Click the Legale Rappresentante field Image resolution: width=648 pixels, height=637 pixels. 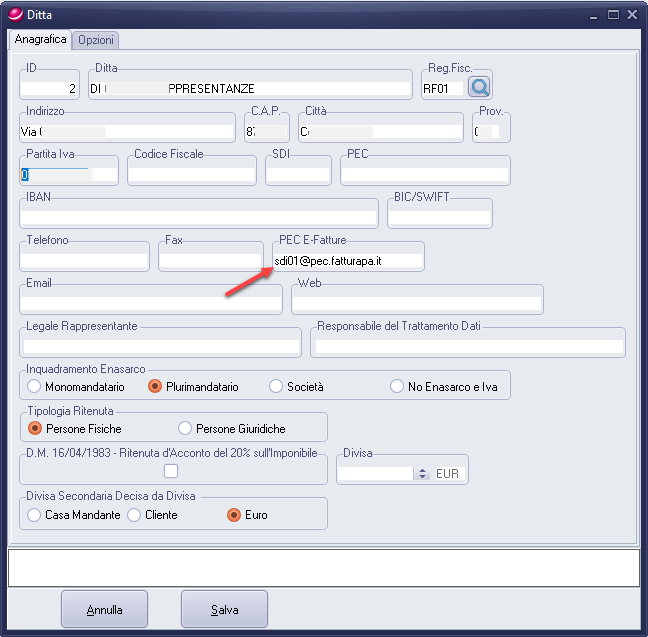click(160, 345)
